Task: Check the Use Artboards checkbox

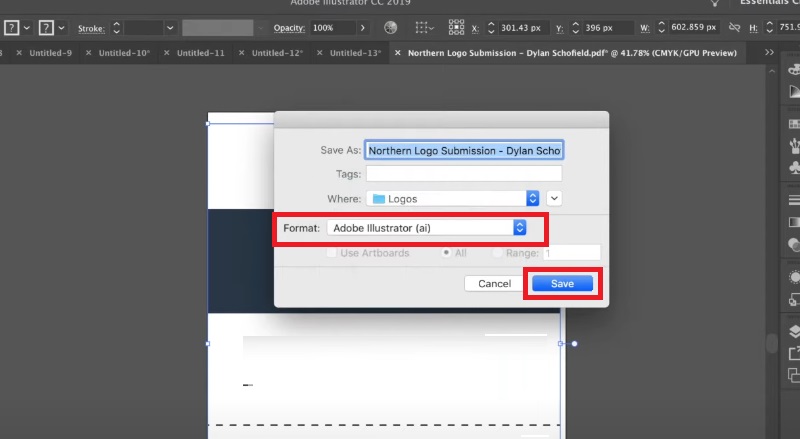Action: [x=332, y=253]
